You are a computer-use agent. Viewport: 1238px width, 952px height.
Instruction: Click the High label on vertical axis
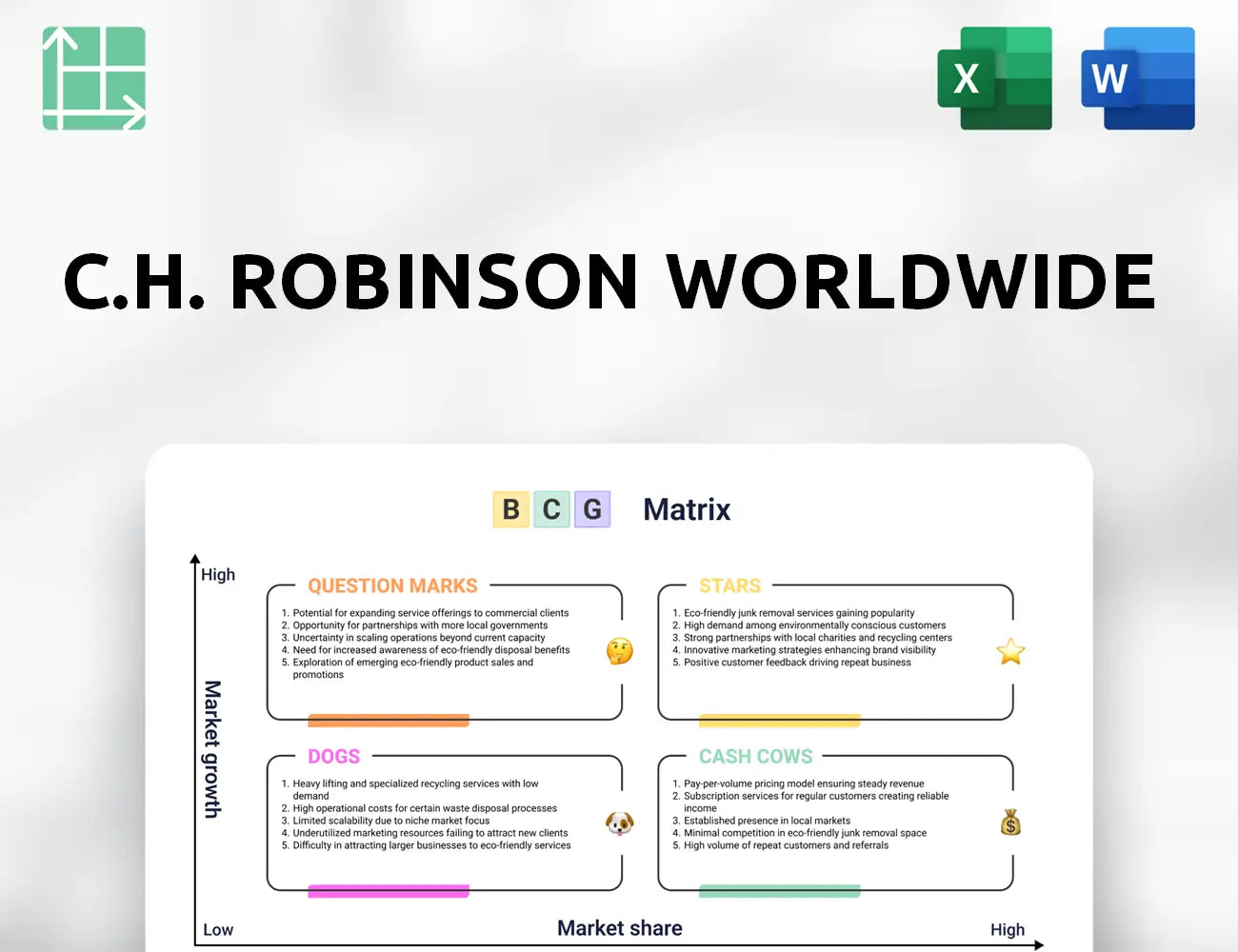218,575
